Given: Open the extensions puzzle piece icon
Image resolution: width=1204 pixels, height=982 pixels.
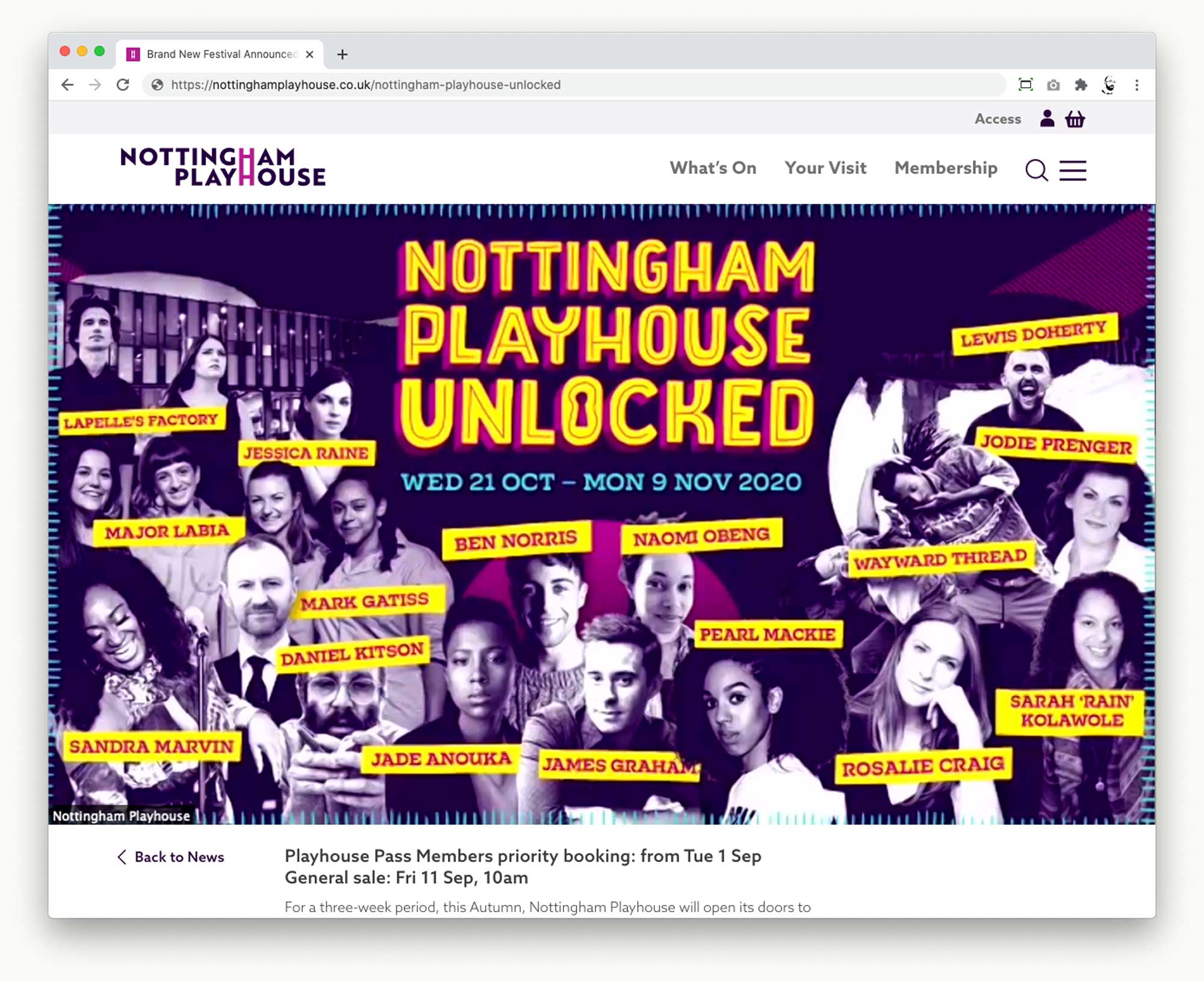Looking at the screenshot, I should (1081, 85).
